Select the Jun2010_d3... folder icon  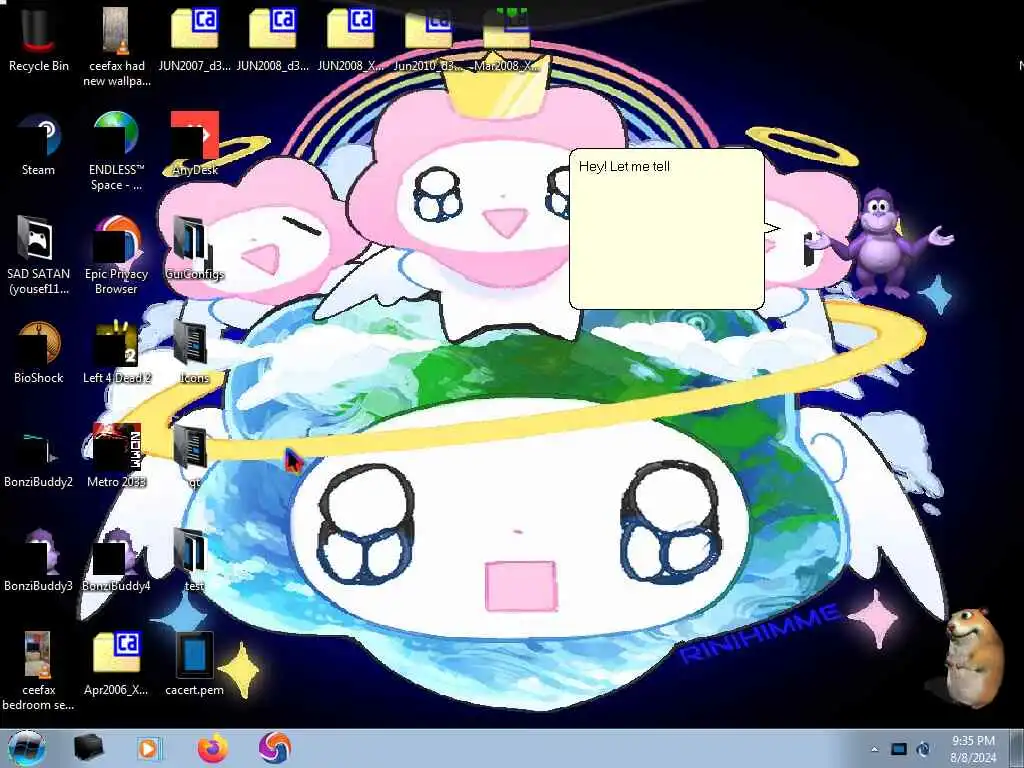[428, 39]
